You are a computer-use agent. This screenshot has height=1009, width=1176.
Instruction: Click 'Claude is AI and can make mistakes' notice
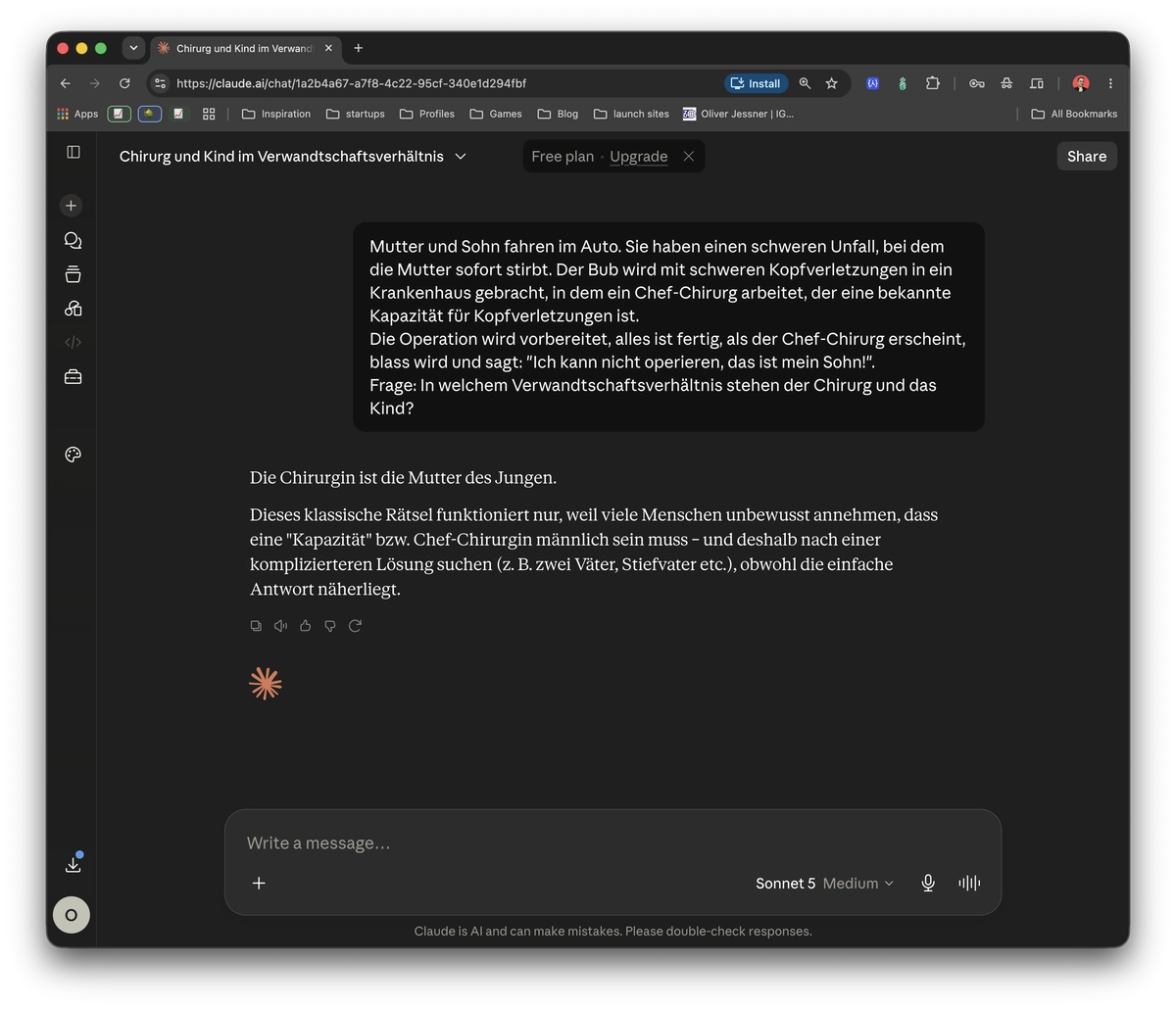pyautogui.click(x=612, y=932)
